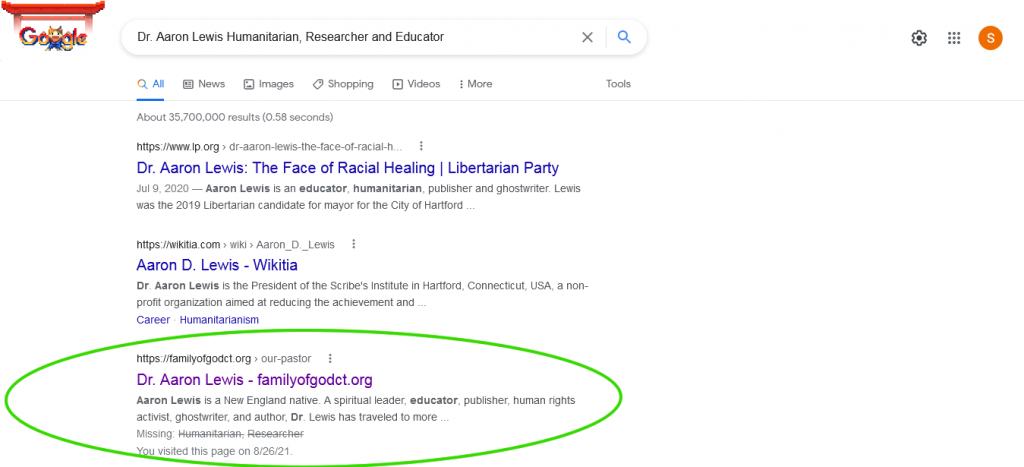The width and height of the screenshot is (1024, 467).
Task: Open the Face of Racial Healing result
Action: (x=347, y=168)
